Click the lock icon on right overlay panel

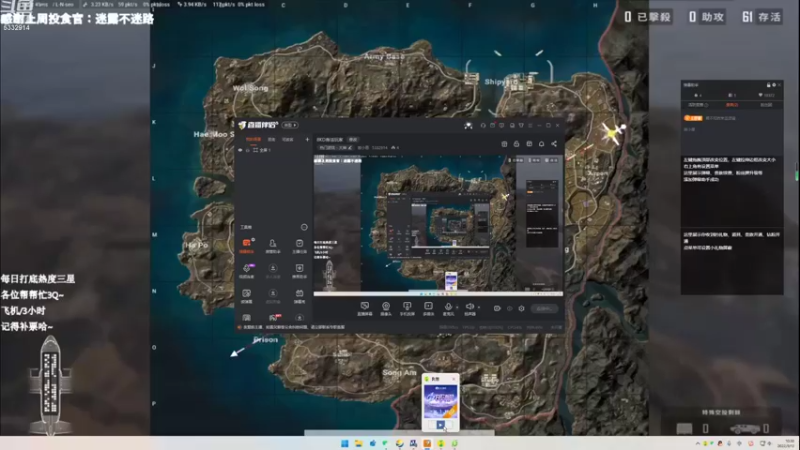[768, 85]
